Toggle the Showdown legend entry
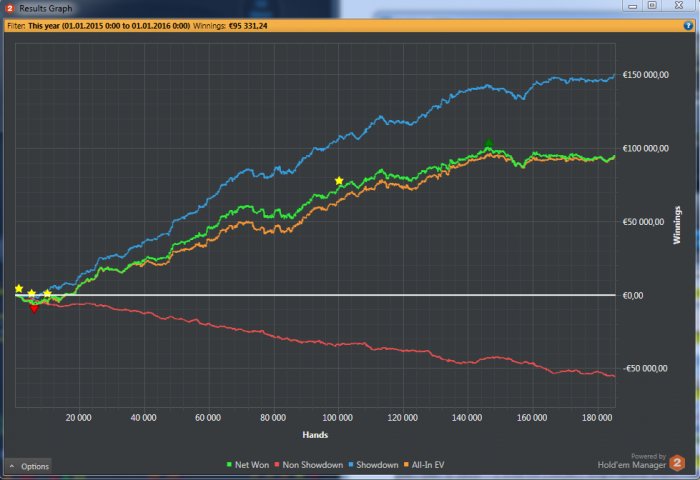 click(373, 465)
